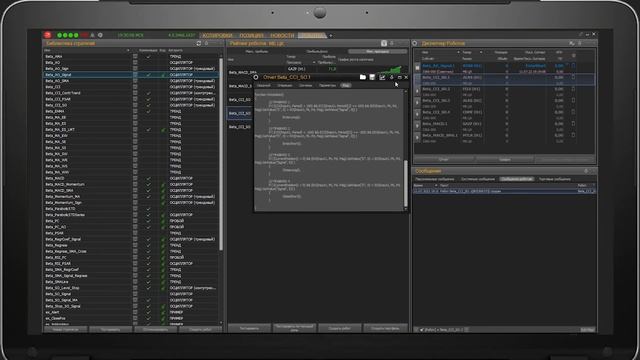640x360 pixels.
Task: Switch to the КОТИРОВКИ tab
Action: 218,36
